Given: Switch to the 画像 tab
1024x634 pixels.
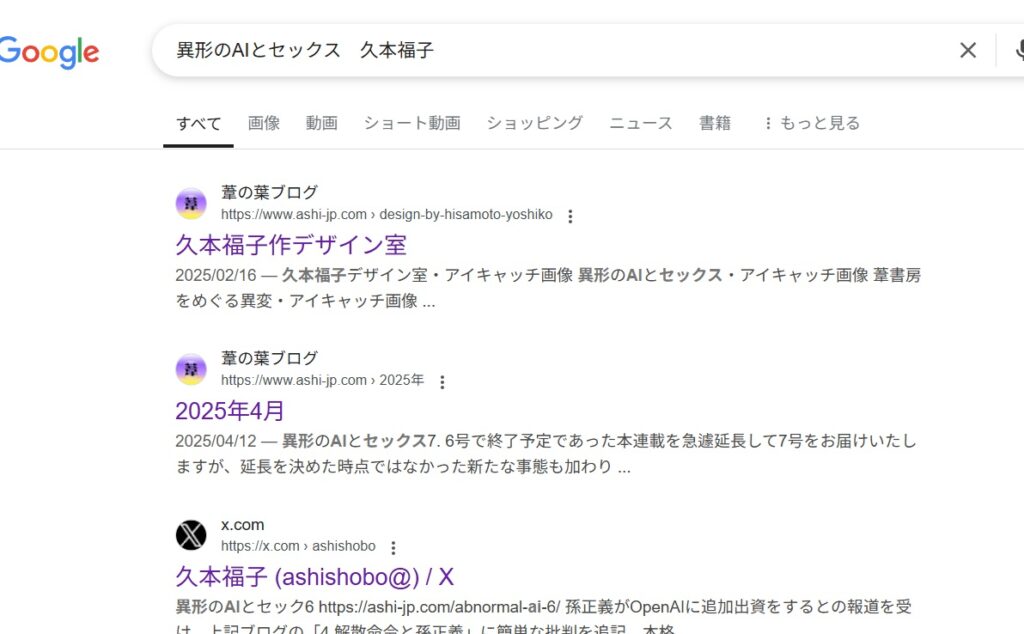Looking at the screenshot, I should click(264, 123).
